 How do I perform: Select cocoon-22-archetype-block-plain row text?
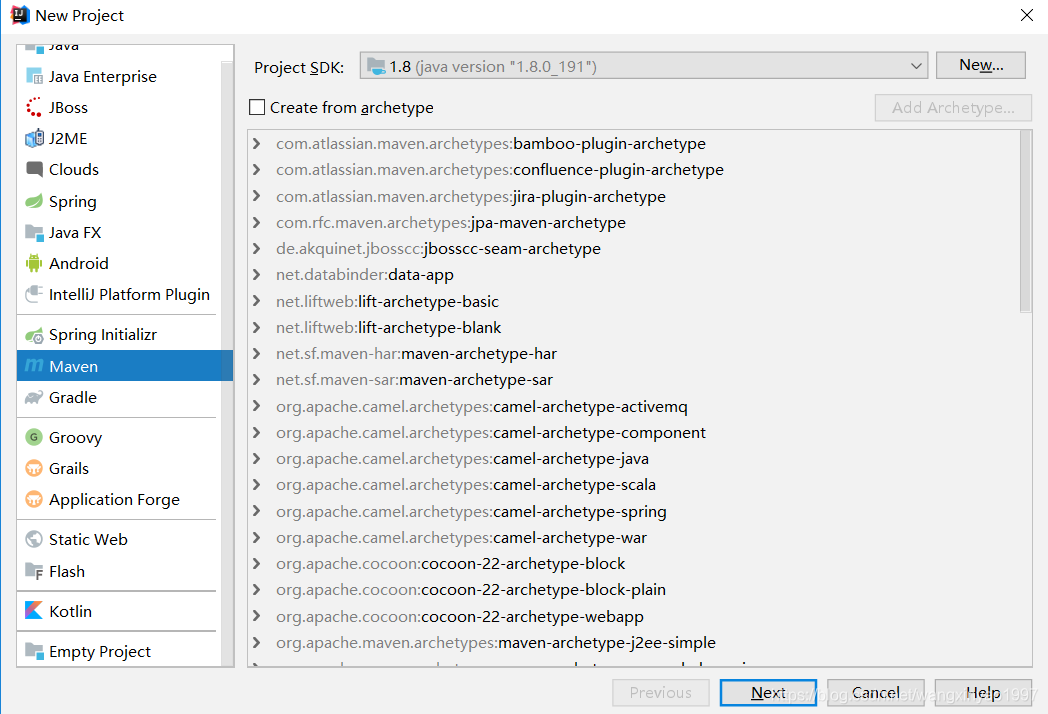click(471, 590)
